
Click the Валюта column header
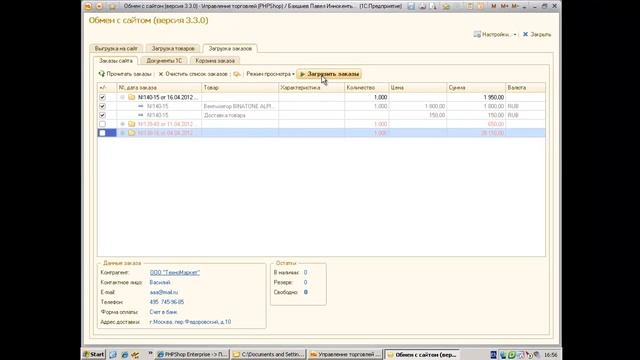coord(525,87)
